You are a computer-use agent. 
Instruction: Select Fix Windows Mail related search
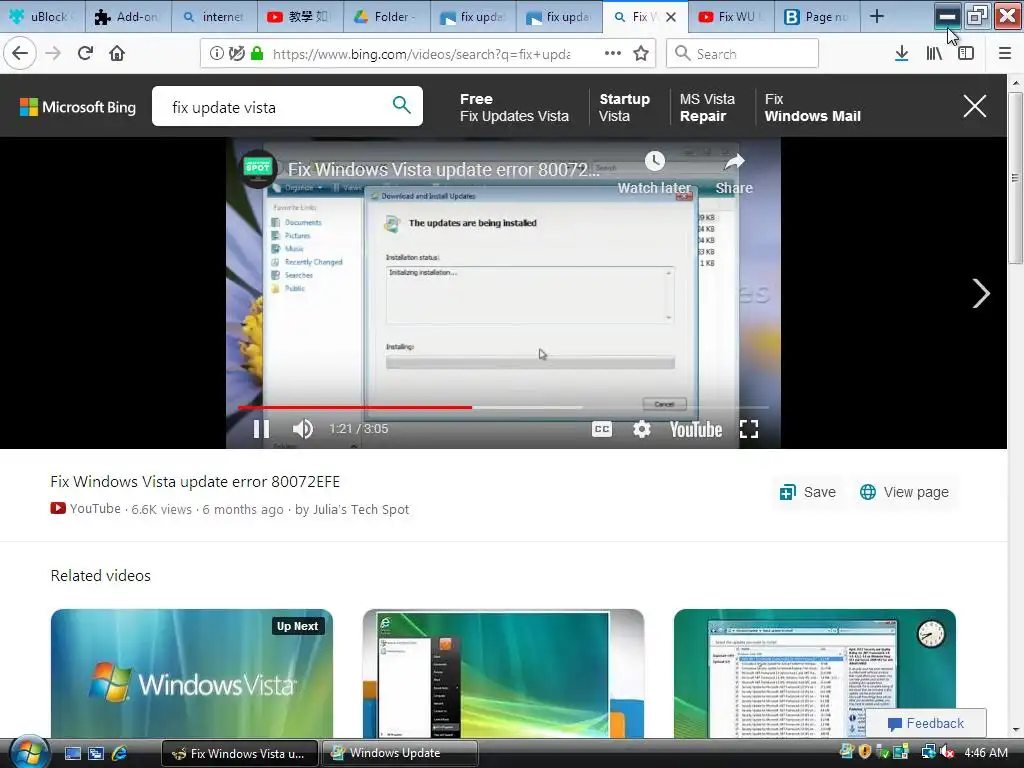coord(812,108)
